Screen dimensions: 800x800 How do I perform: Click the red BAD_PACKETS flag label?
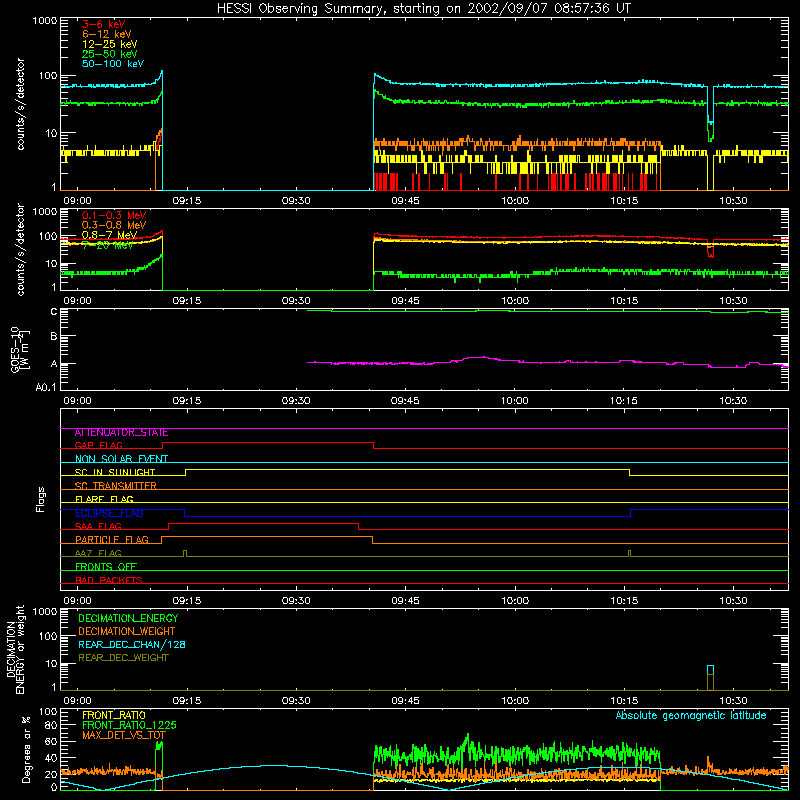tap(109, 580)
